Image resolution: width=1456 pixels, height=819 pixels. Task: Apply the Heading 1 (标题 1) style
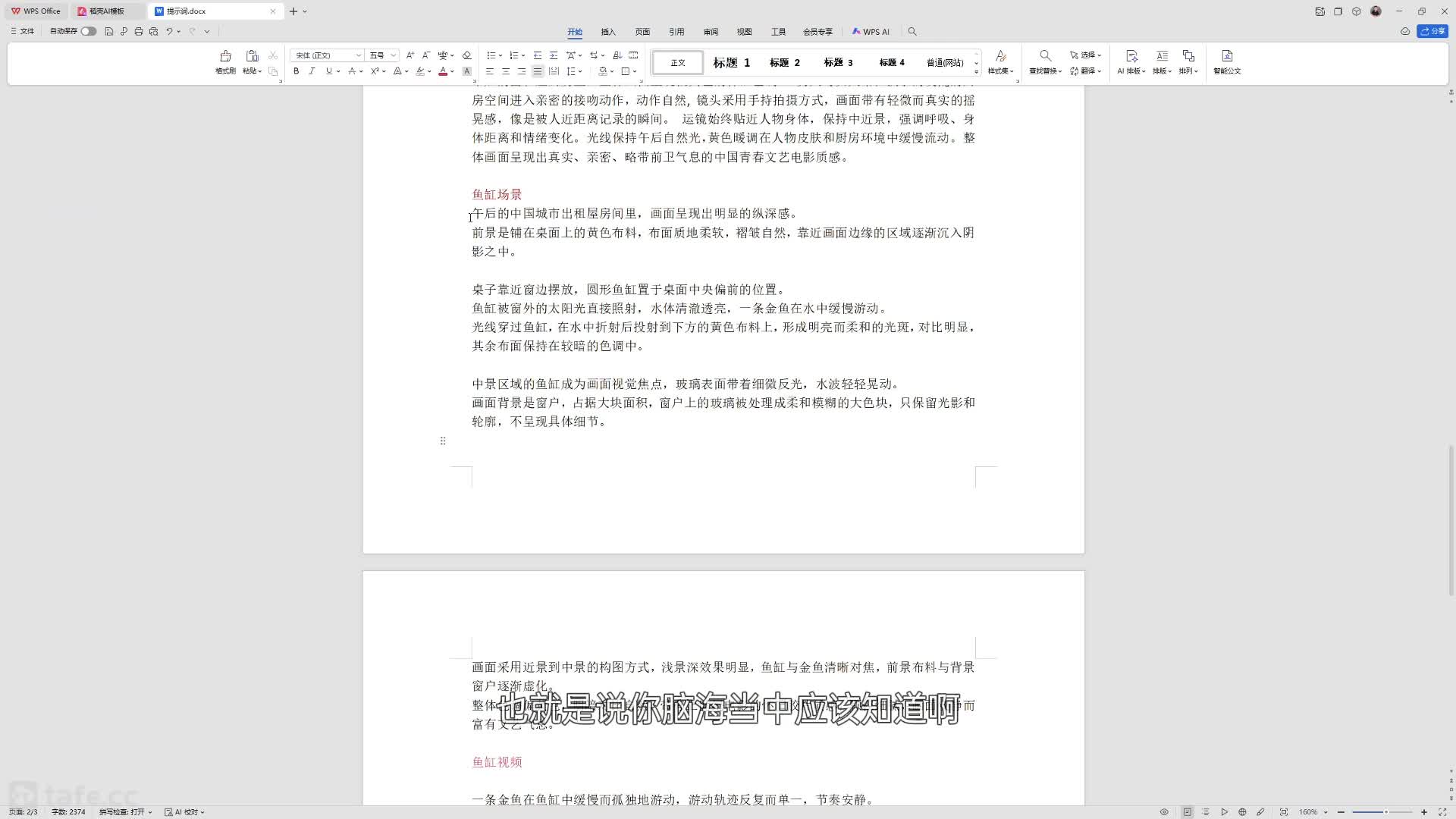tap(731, 63)
